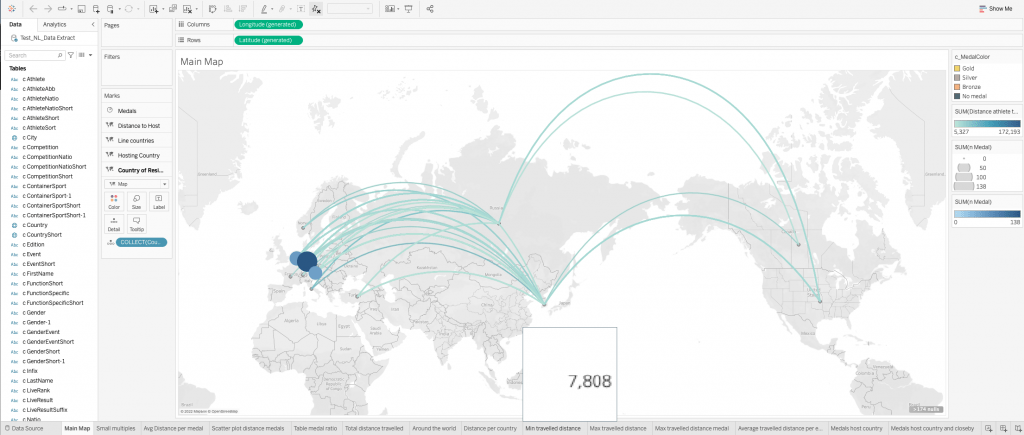Image resolution: width=1024 pixels, height=435 pixels.
Task: Click the Detail marks card
Action: click(113, 223)
